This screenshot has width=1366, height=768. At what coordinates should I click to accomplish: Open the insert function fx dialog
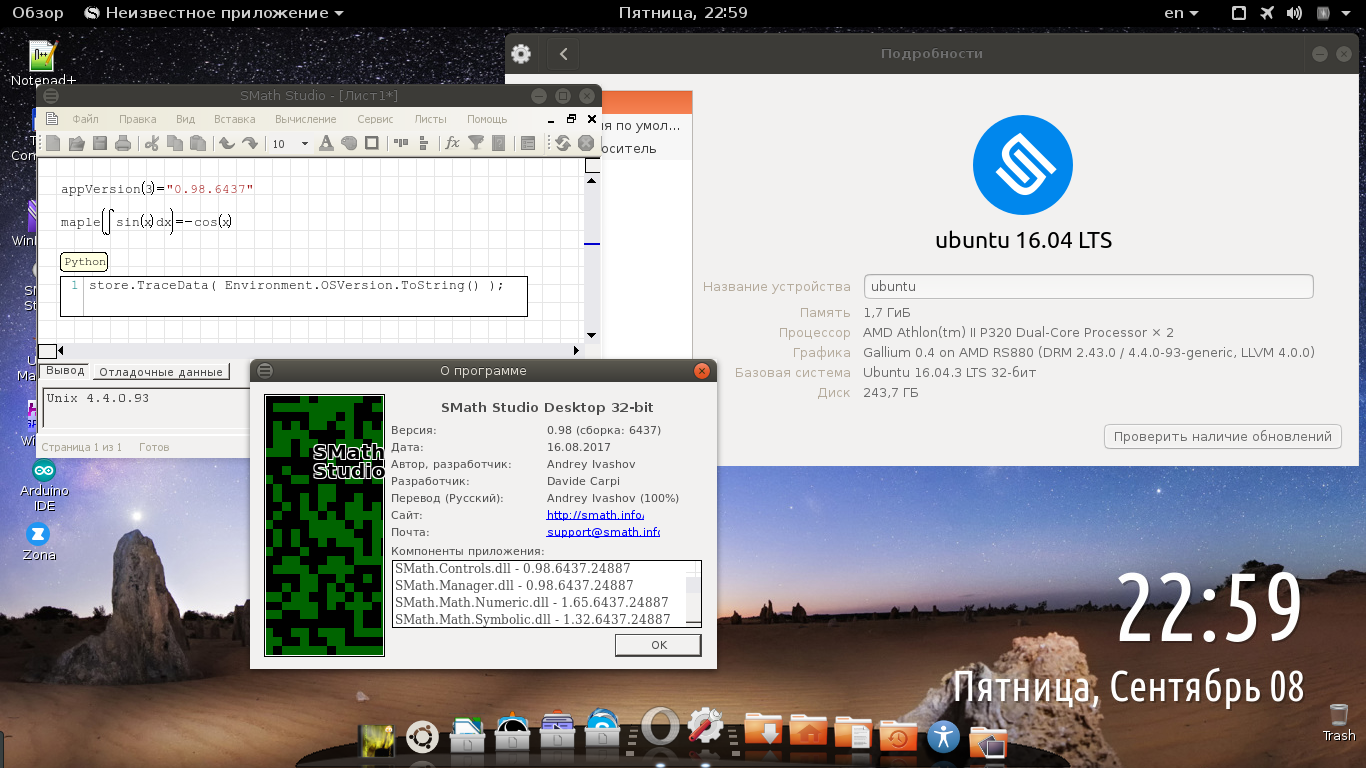[x=452, y=144]
